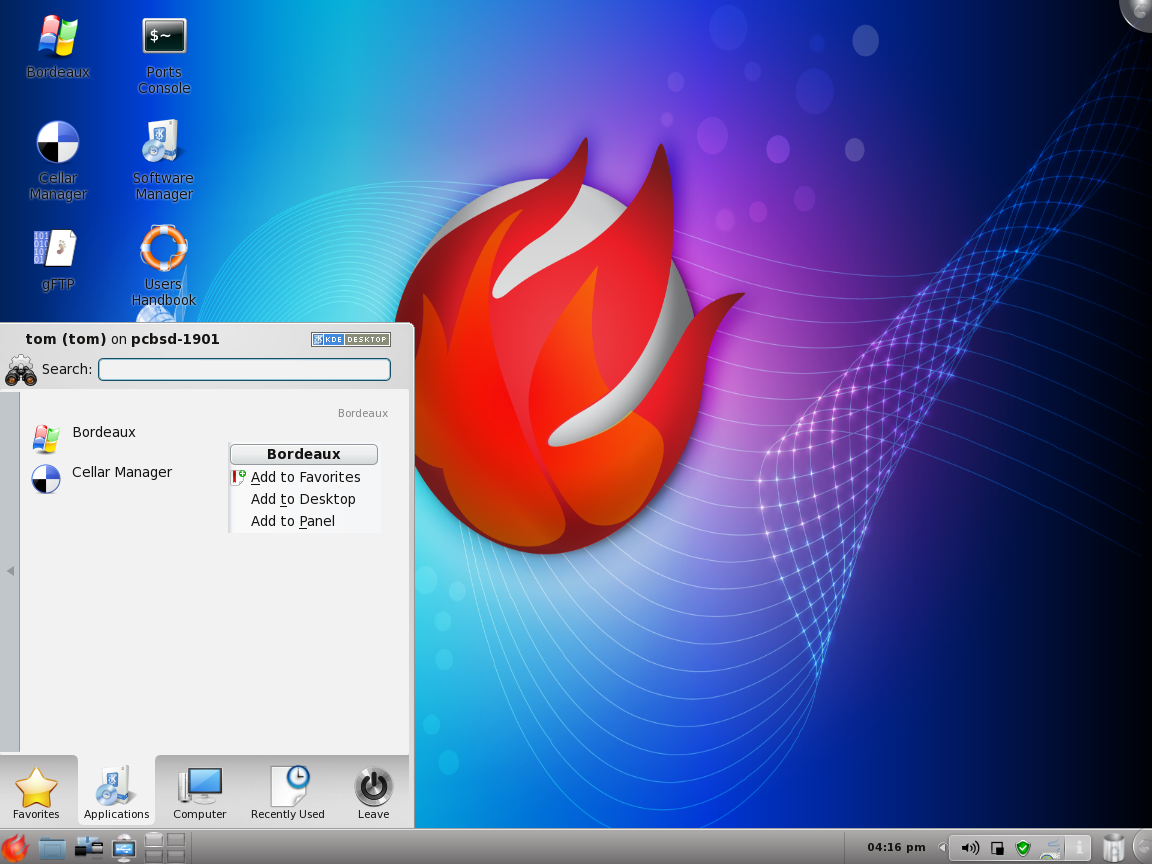
Task: Open the device notifier USB monitor icon
Action: (x=124, y=849)
